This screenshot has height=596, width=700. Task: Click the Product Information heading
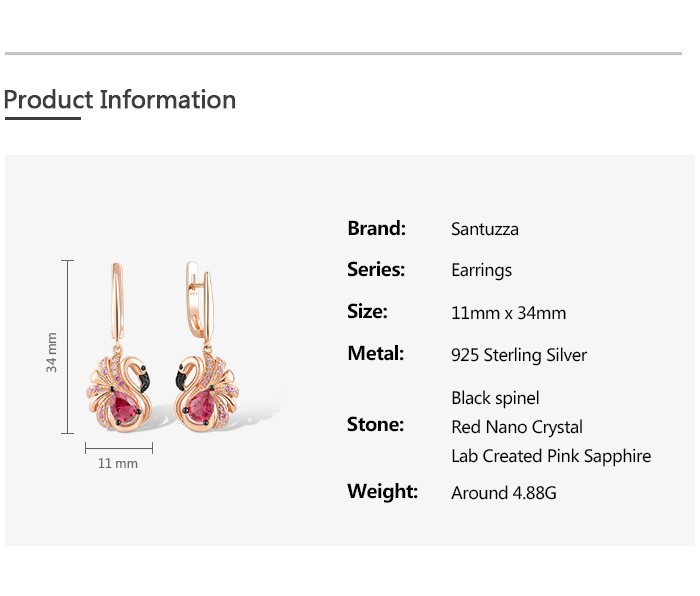pos(120,100)
